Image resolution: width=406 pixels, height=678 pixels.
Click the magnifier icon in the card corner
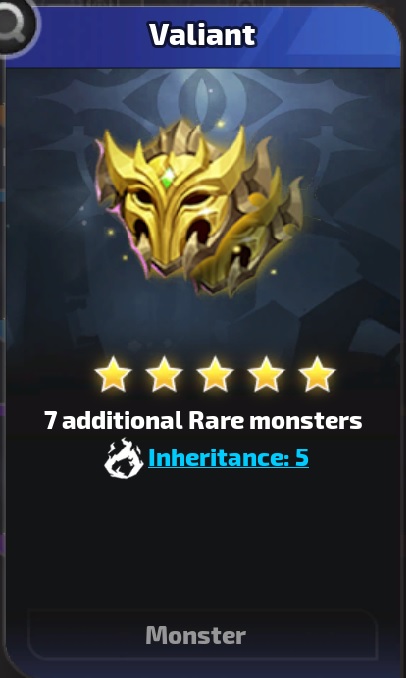tap(15, 22)
